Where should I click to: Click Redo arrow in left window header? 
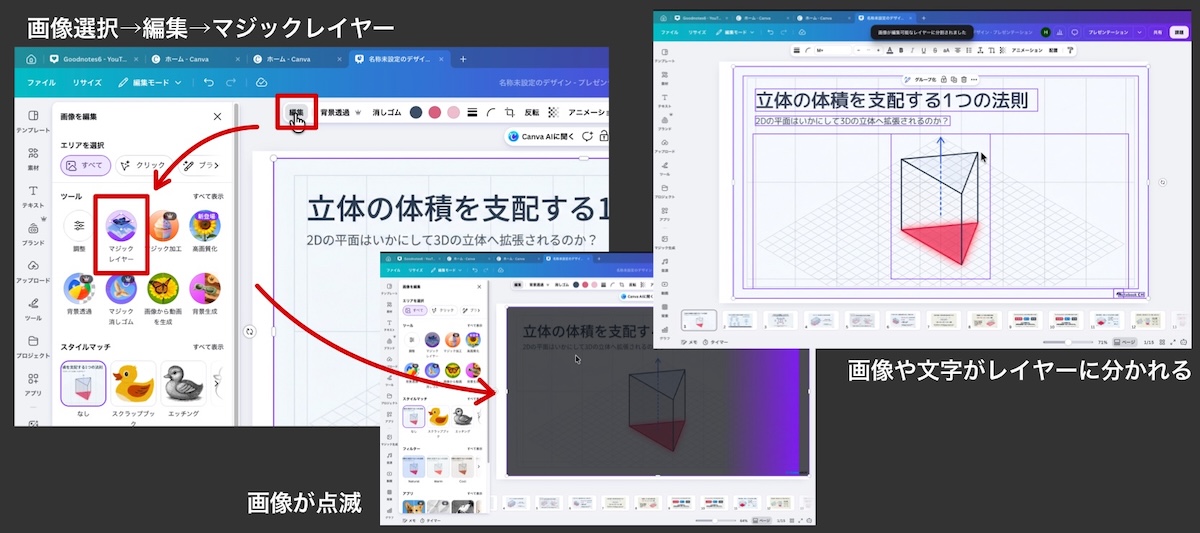pos(232,82)
